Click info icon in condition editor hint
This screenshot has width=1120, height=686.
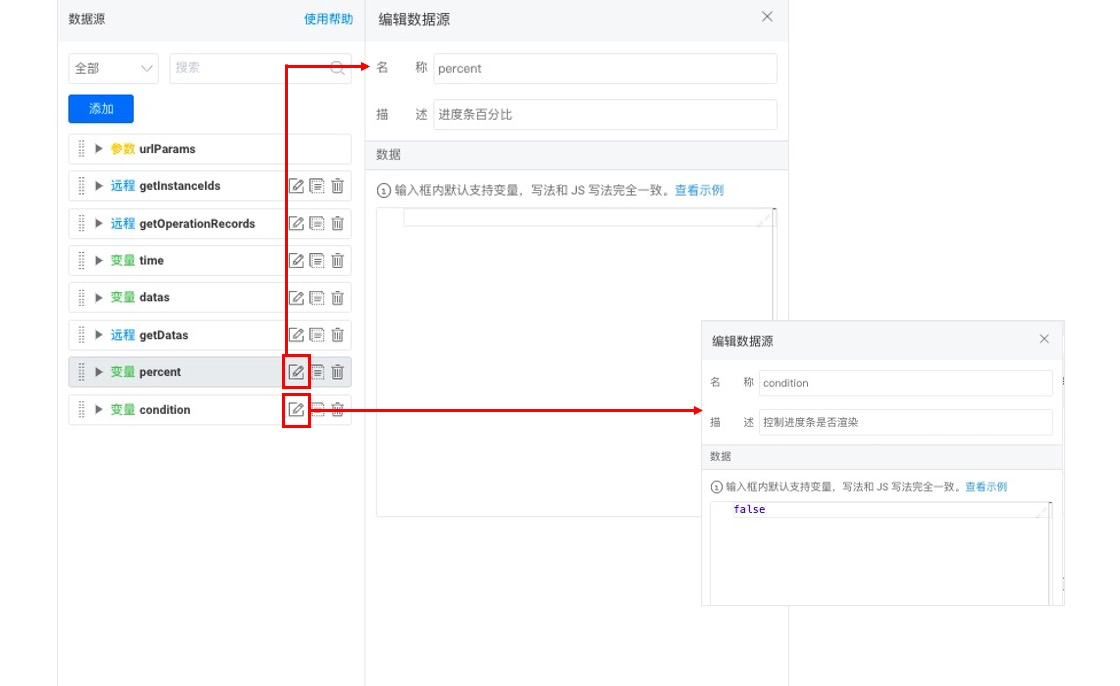[716, 487]
